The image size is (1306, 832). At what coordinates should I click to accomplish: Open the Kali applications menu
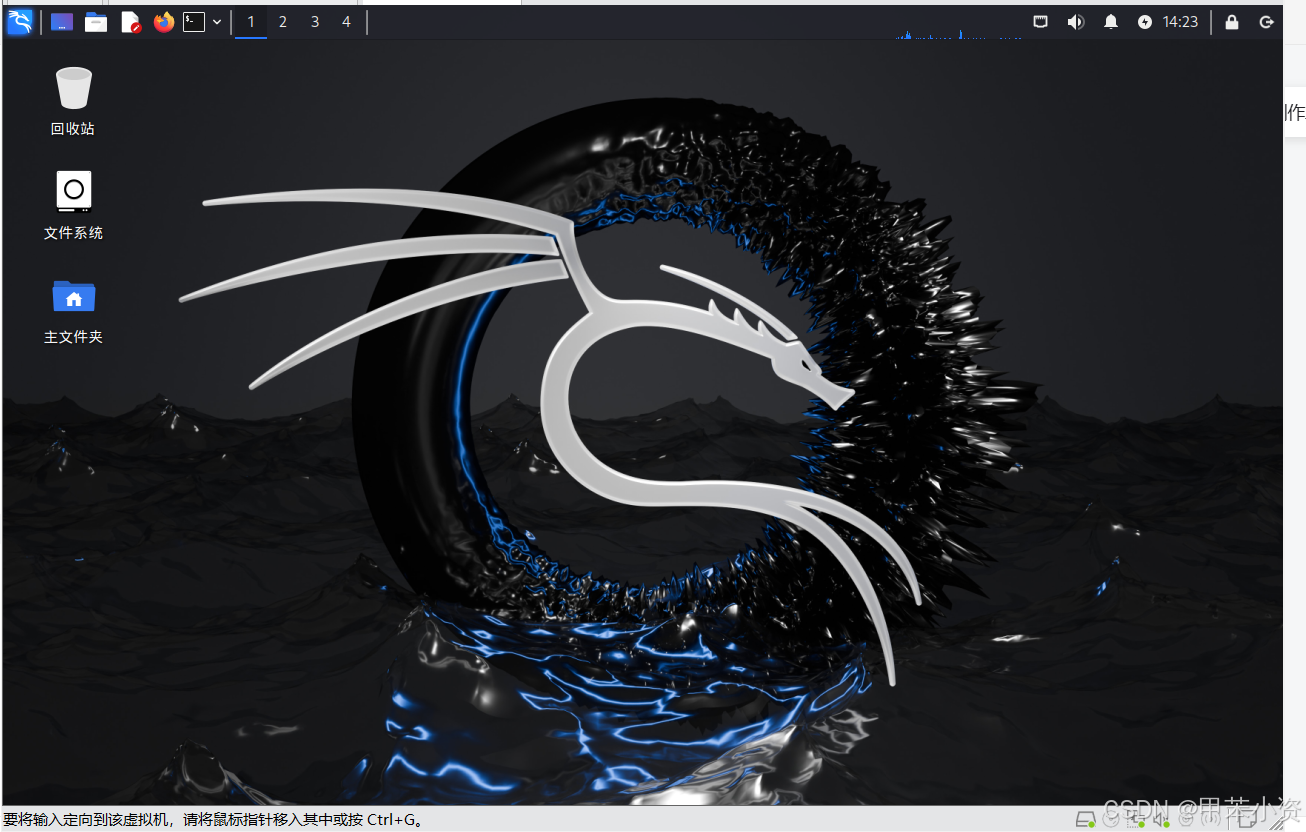(x=19, y=22)
